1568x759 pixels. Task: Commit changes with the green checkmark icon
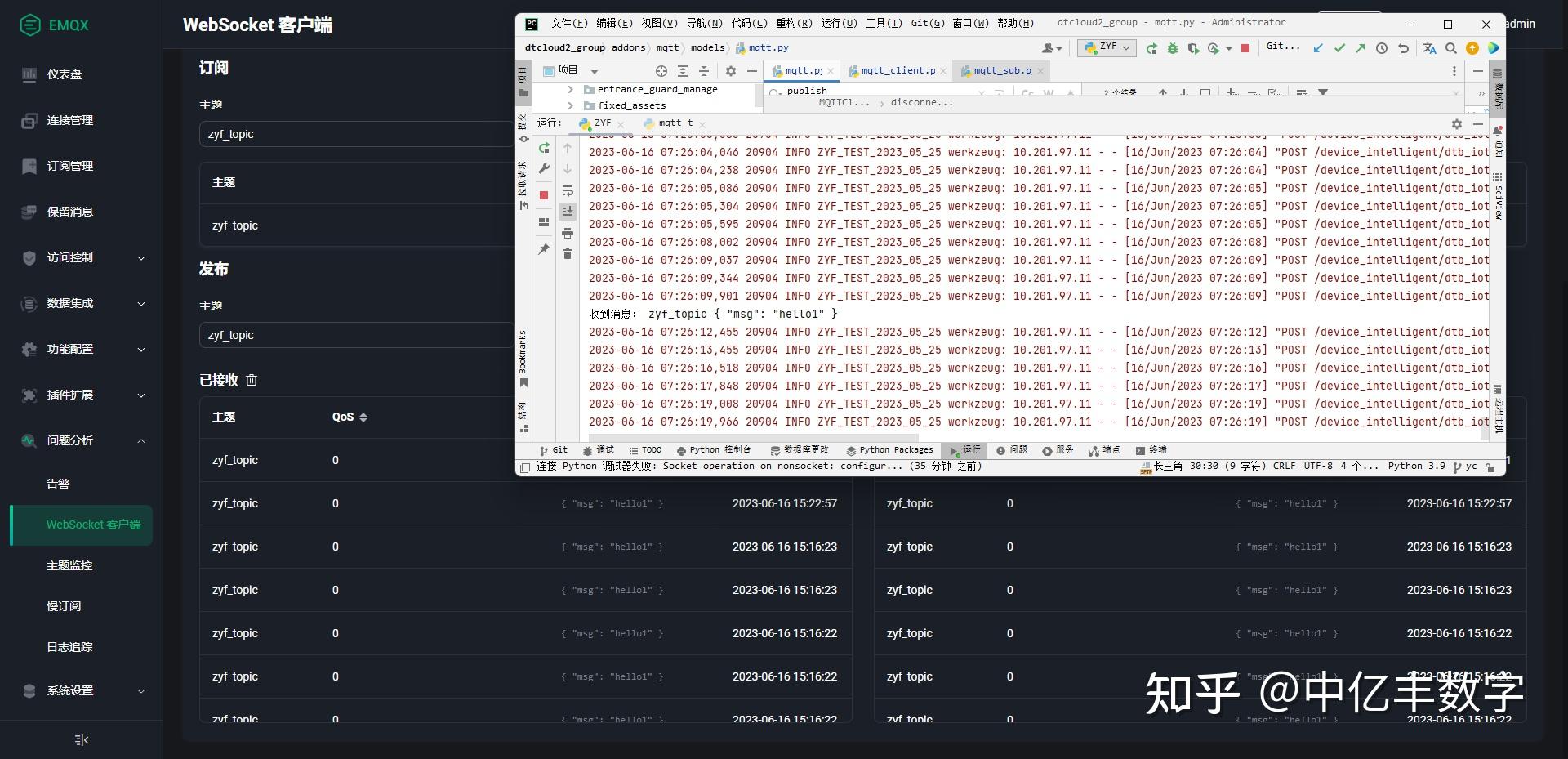(1339, 48)
